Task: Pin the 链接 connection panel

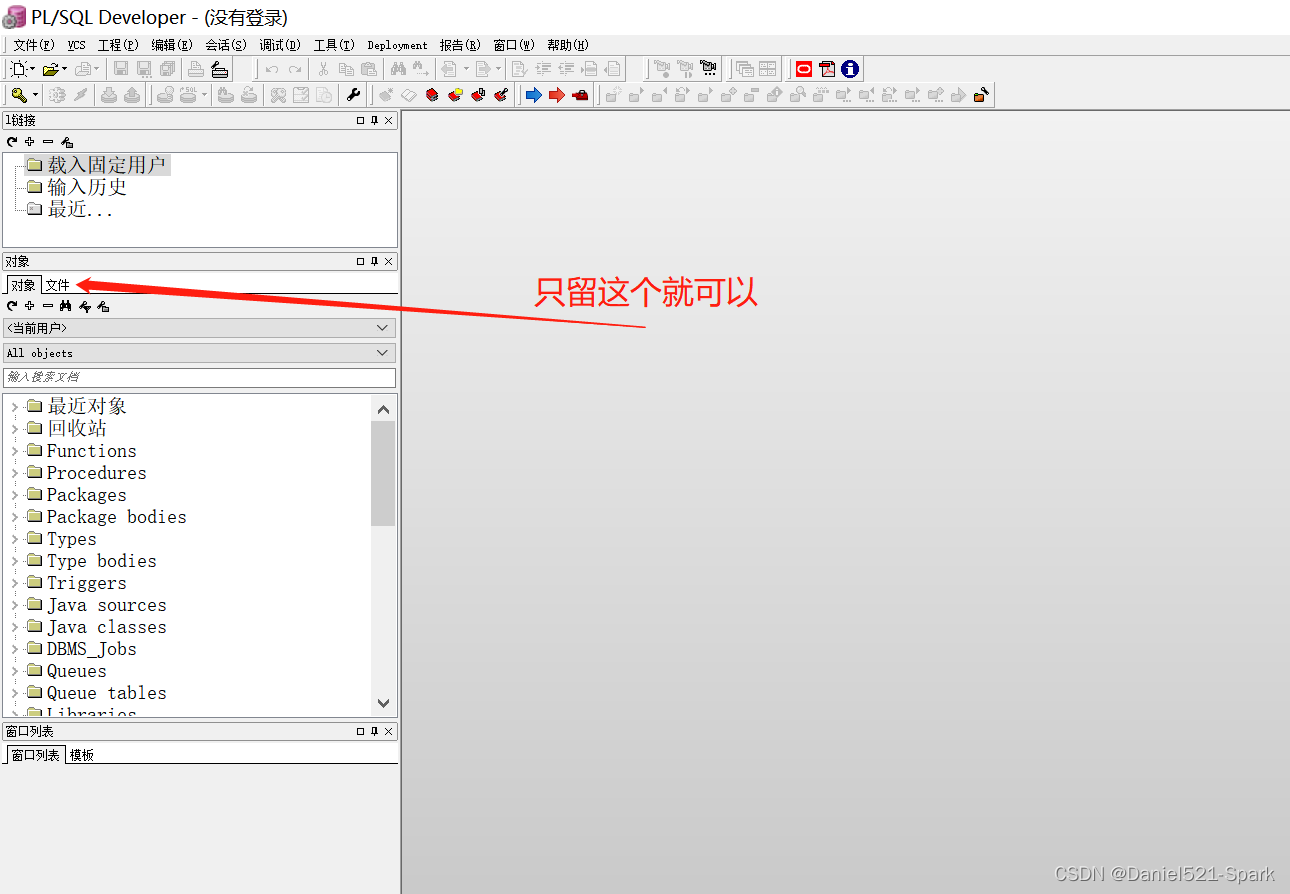Action: click(375, 120)
